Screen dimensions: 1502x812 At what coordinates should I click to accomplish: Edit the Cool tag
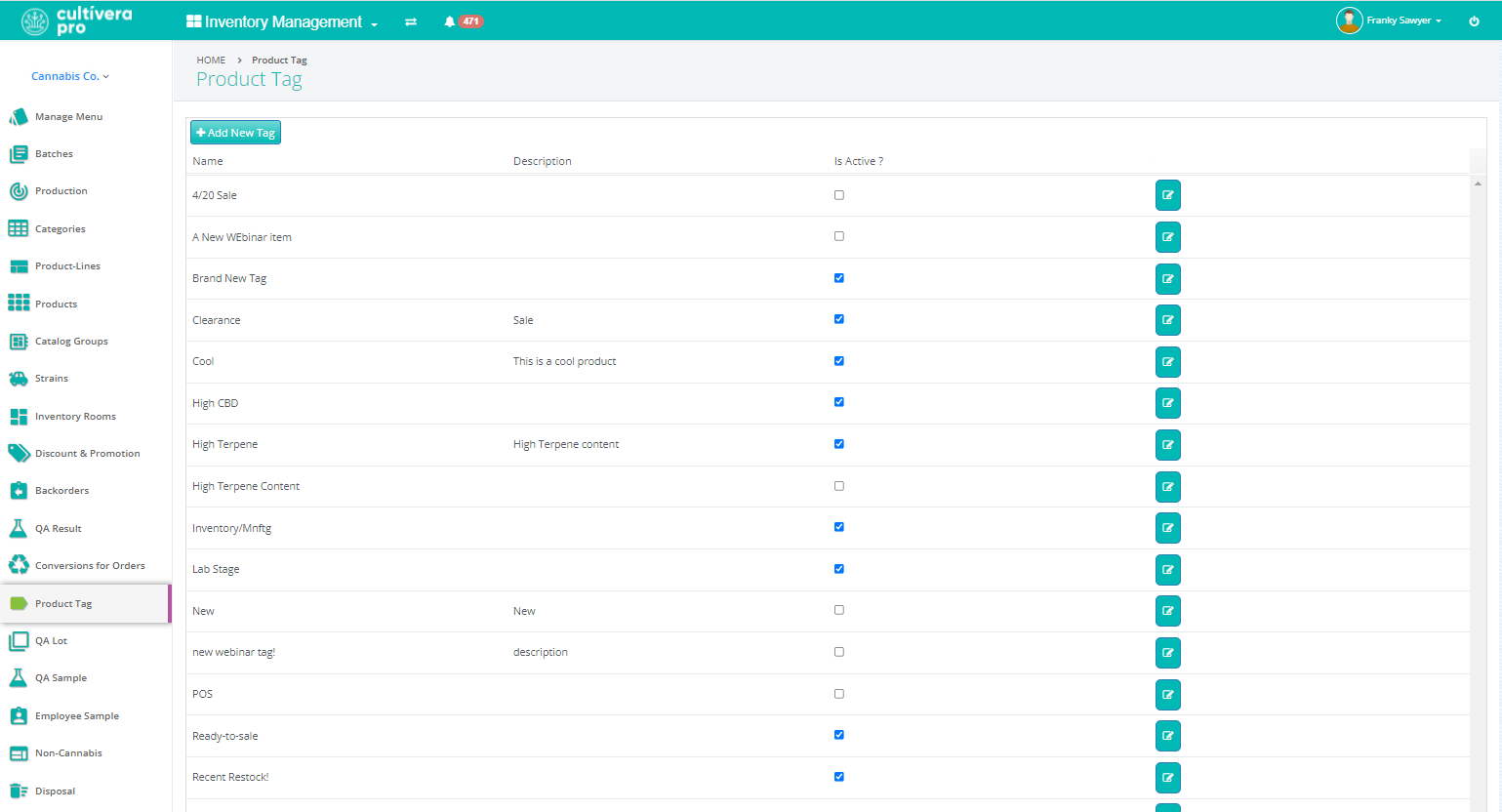(x=1168, y=362)
